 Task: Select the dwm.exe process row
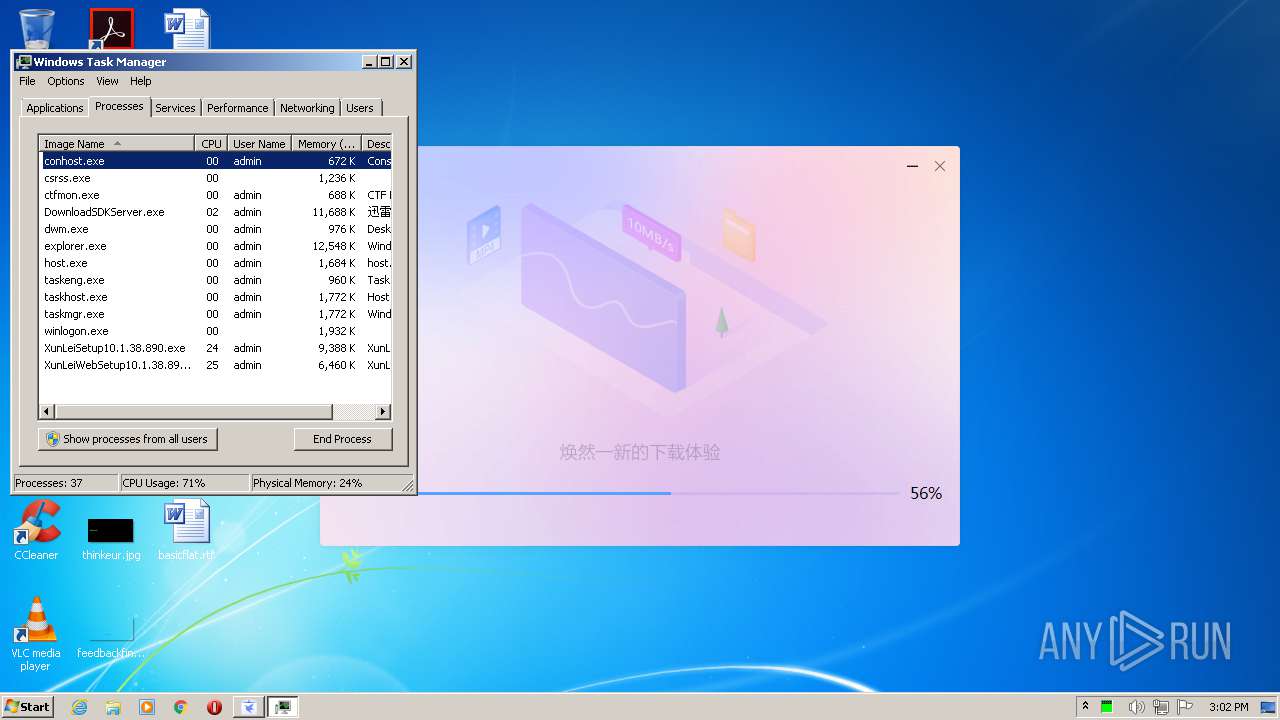216,229
